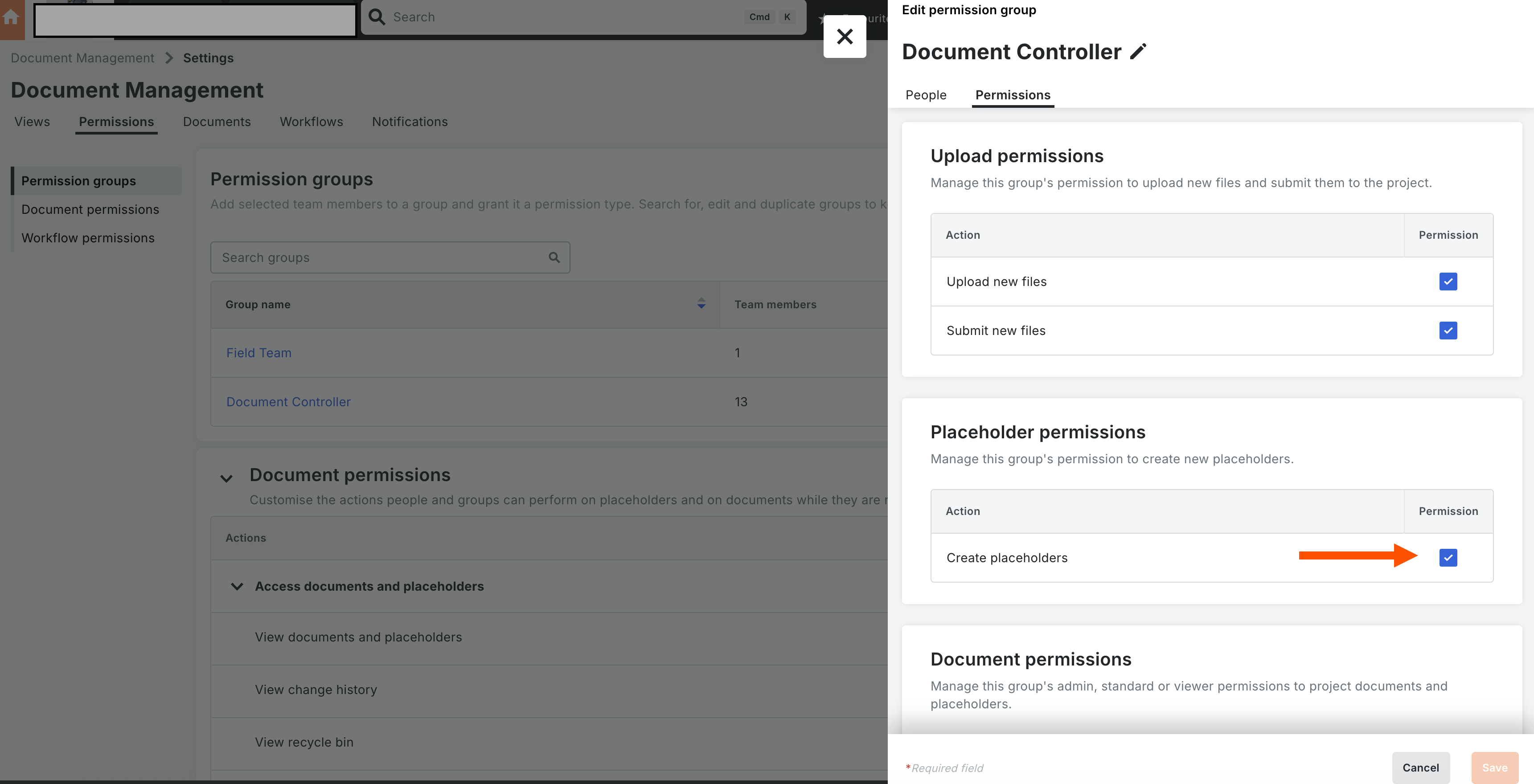Switch to the People tab

click(x=925, y=95)
